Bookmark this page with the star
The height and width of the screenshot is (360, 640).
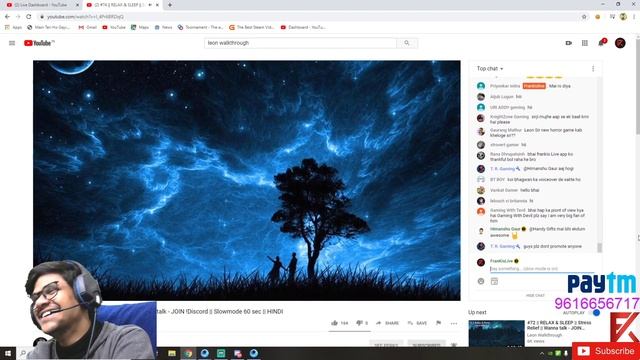(584, 17)
